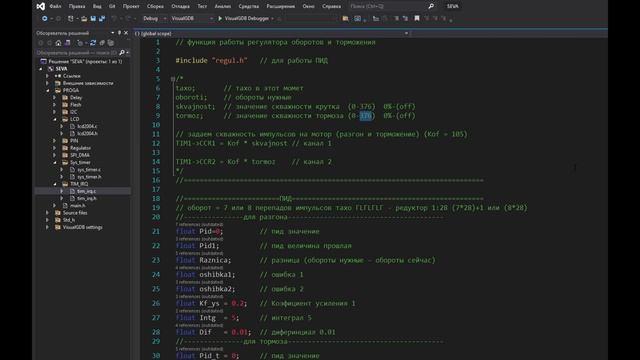Open the dropdown arrow beside VisualGDB Debugger
The width and height of the screenshot is (640, 360).
click(273, 18)
